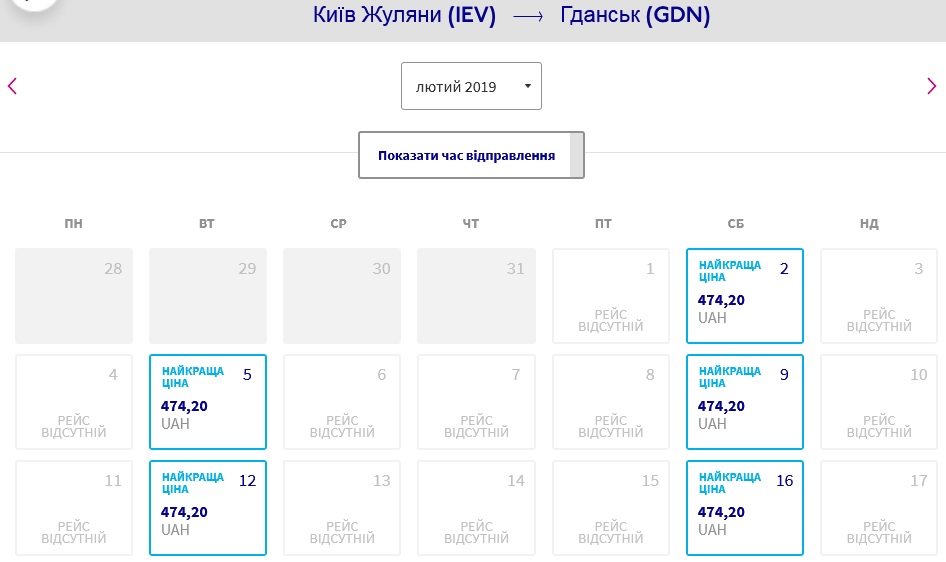Screen dimensions: 946x562
Task: Click February 10 calendar cell
Action: 879,402
